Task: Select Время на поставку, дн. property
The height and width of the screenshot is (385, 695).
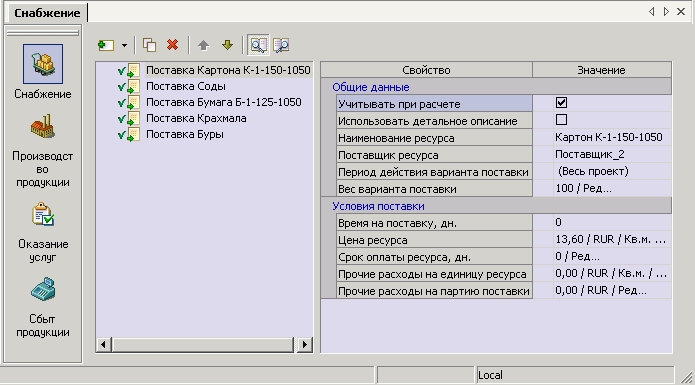Action: pyautogui.click(x=434, y=223)
